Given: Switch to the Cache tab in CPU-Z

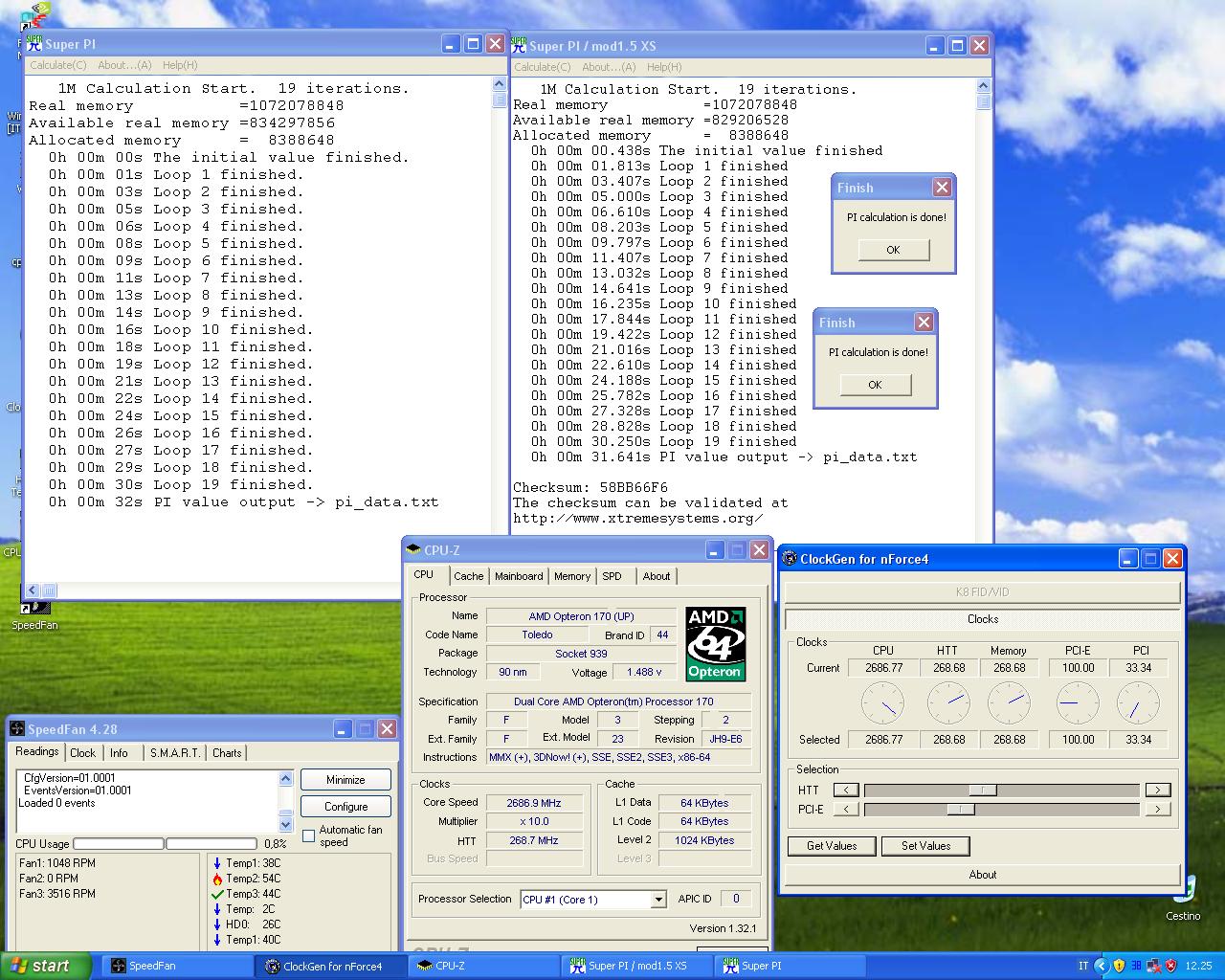Looking at the screenshot, I should [x=468, y=576].
